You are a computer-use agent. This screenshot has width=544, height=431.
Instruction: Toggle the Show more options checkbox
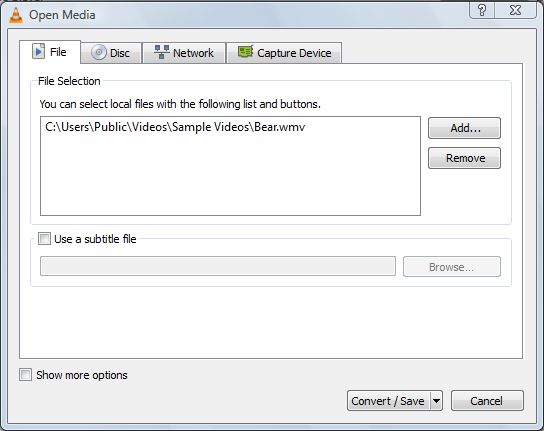point(25,375)
